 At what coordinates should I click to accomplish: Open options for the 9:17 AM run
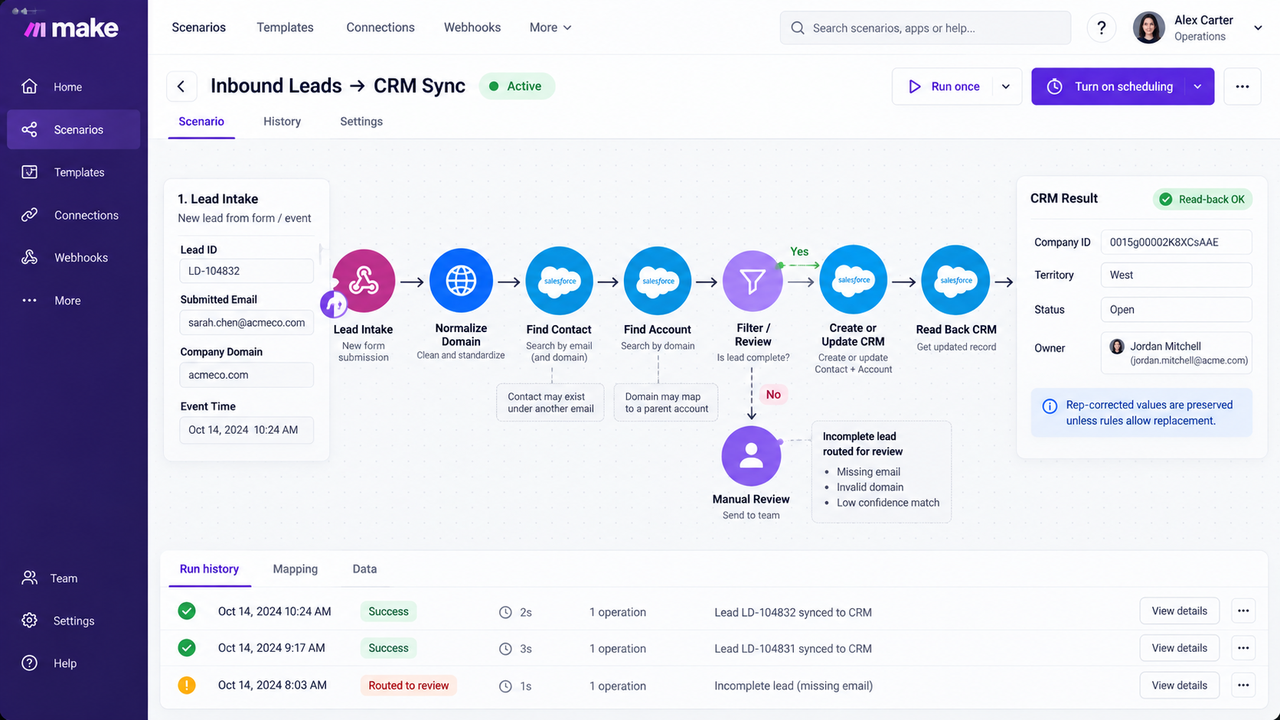1243,648
